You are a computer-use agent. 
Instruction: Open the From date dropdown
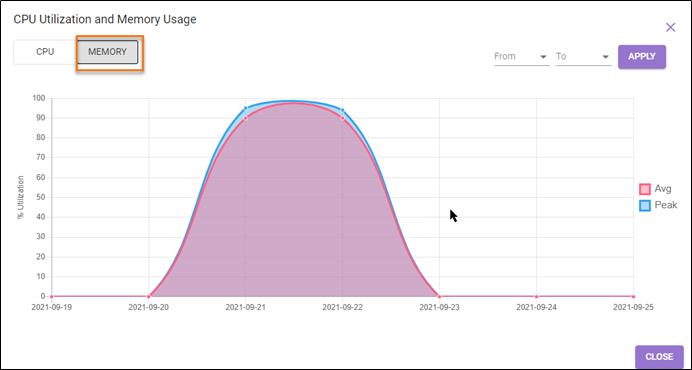522,57
